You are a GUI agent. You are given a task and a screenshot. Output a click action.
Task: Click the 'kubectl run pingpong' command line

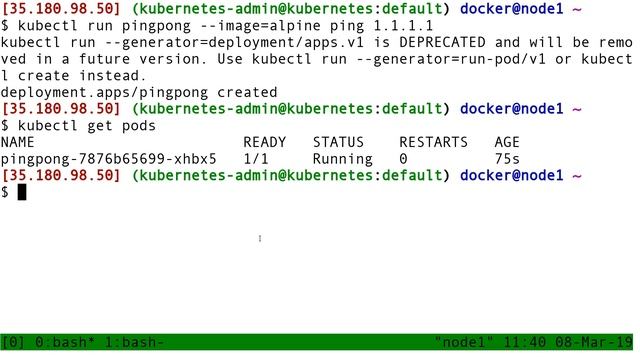[217, 26]
